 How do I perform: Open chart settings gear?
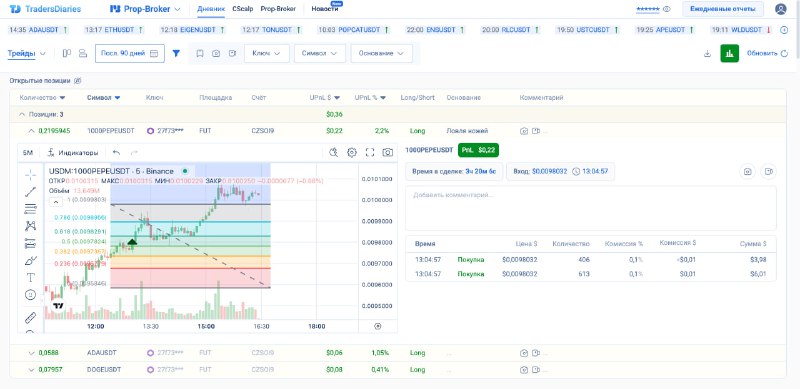click(x=352, y=152)
